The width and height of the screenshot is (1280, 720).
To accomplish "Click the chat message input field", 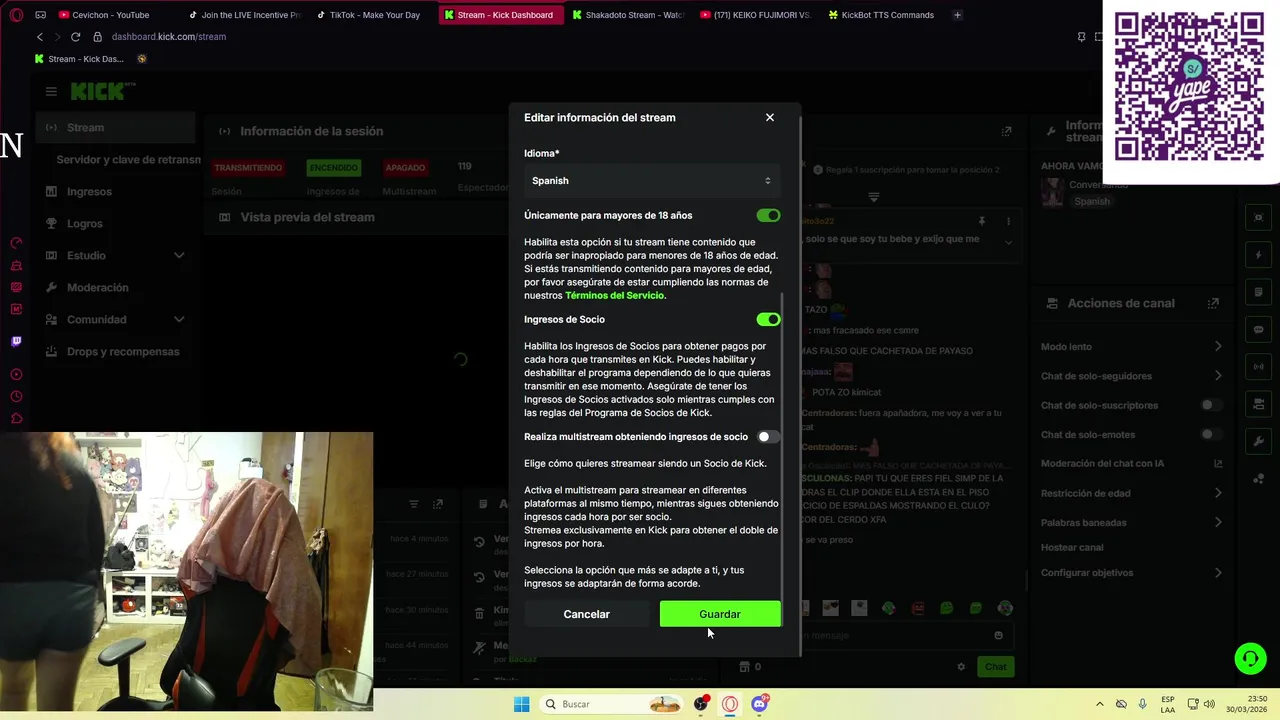I will pyautogui.click(x=904, y=635).
